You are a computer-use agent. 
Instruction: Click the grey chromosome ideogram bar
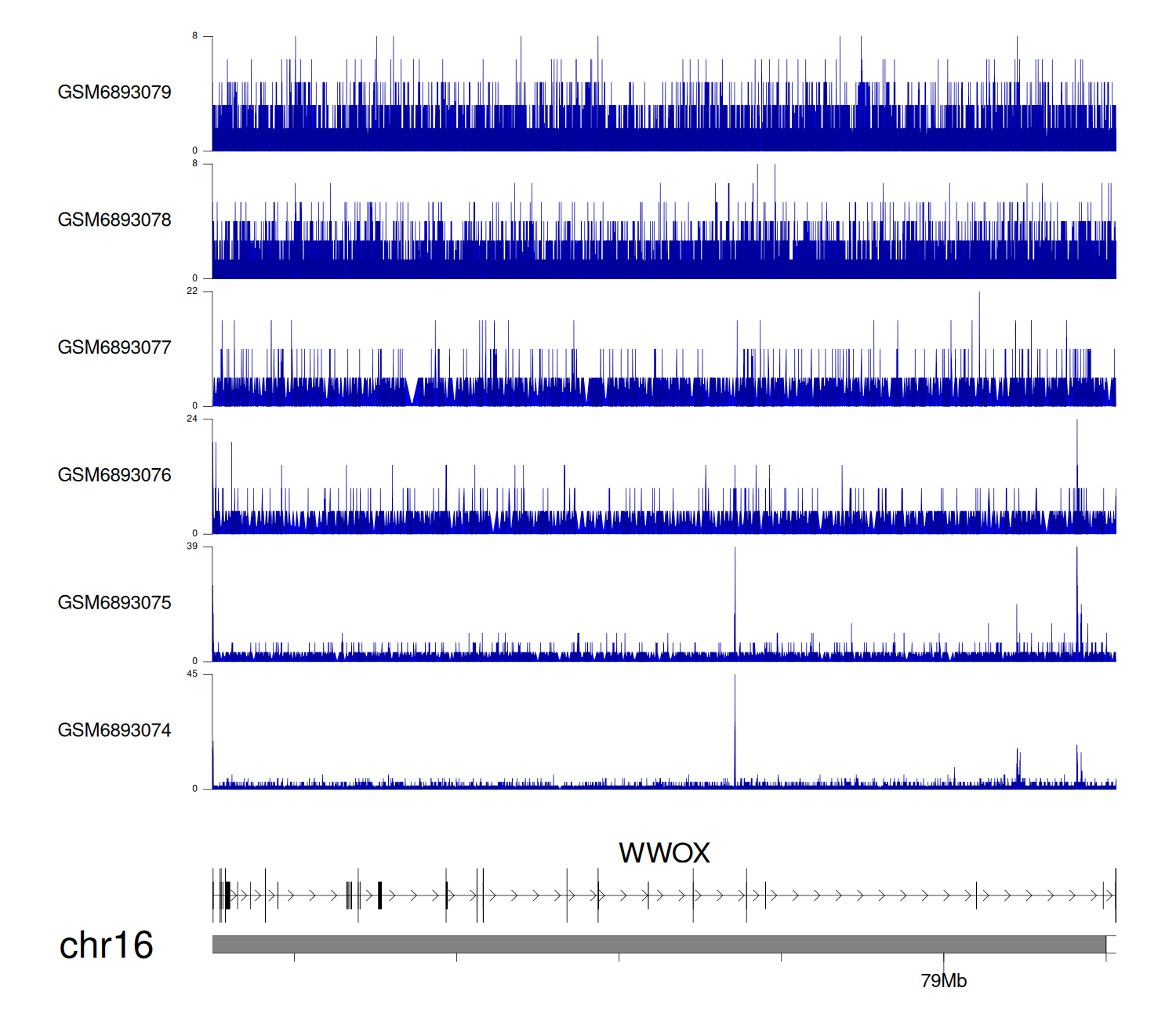click(659, 944)
